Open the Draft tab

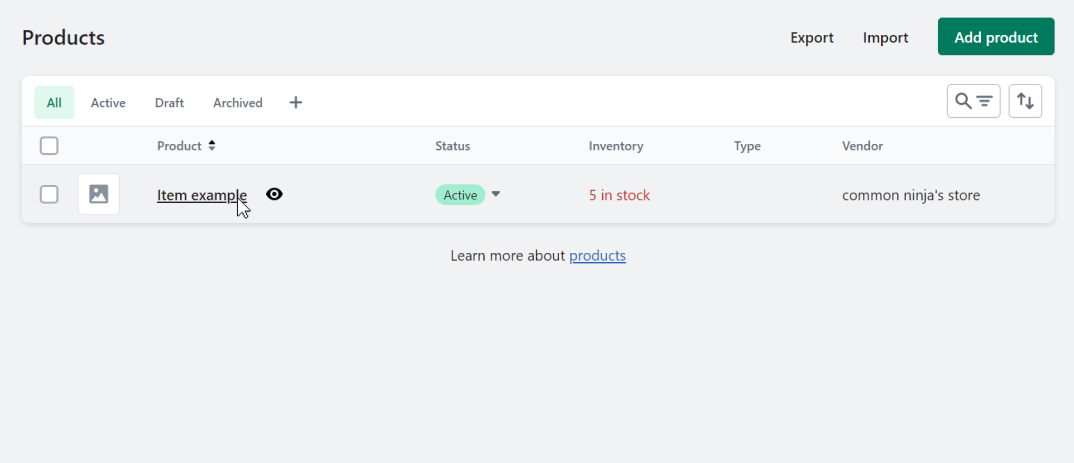click(x=169, y=102)
